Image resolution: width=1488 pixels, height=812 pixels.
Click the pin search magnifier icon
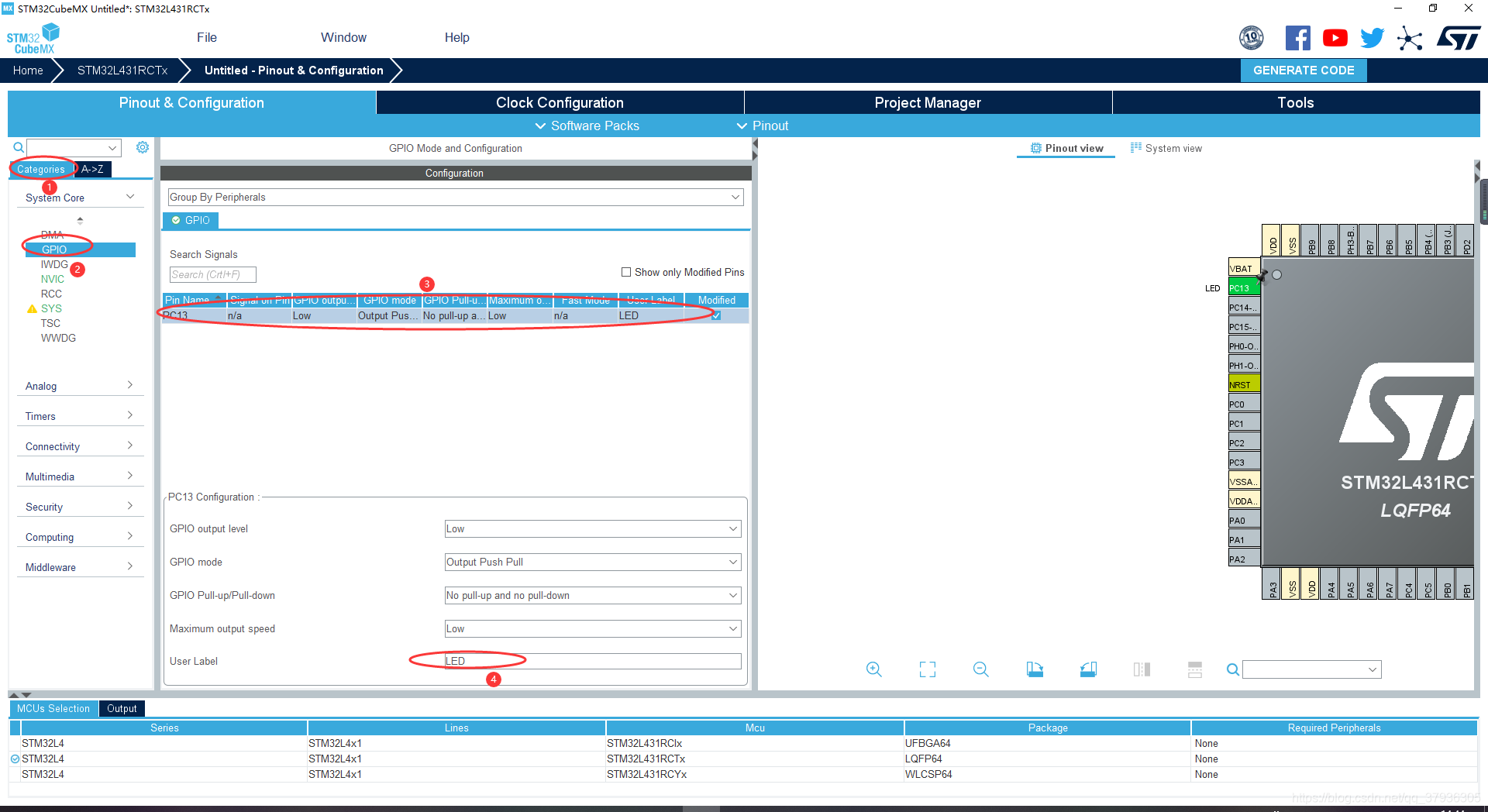(x=1232, y=669)
